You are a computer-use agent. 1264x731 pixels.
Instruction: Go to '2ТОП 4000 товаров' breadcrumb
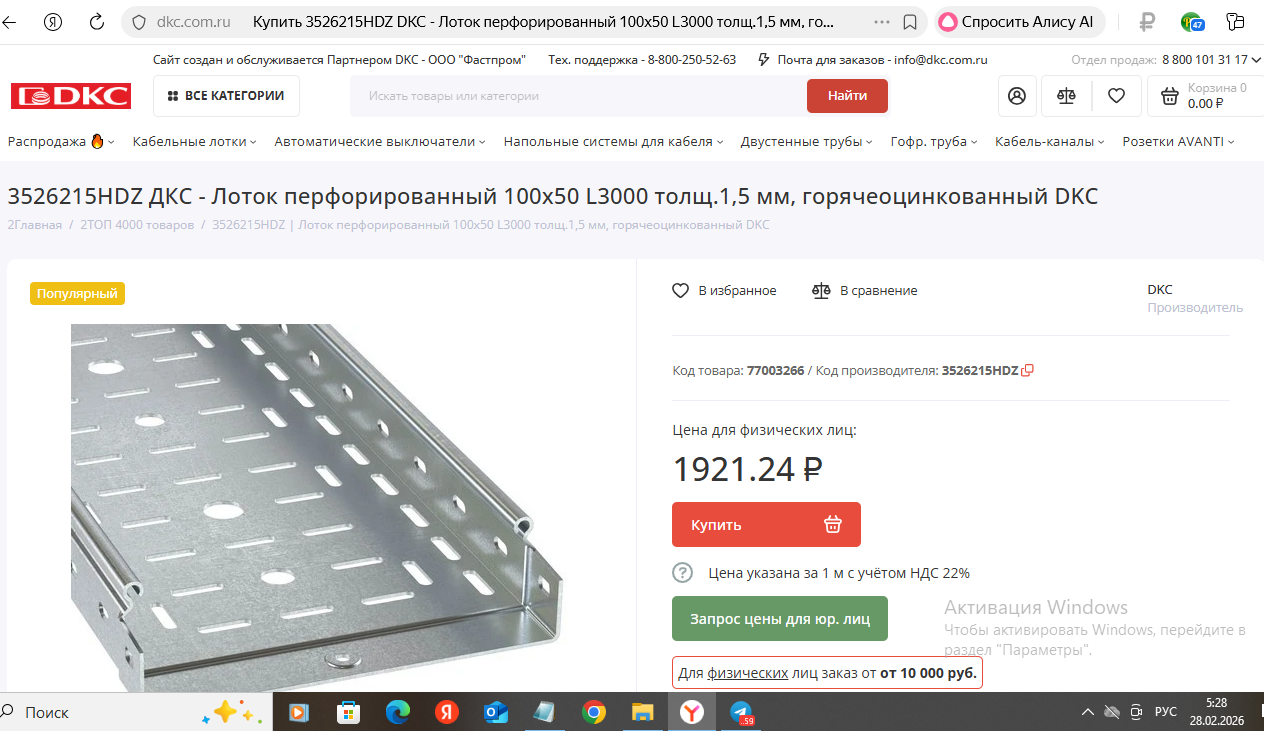137,225
